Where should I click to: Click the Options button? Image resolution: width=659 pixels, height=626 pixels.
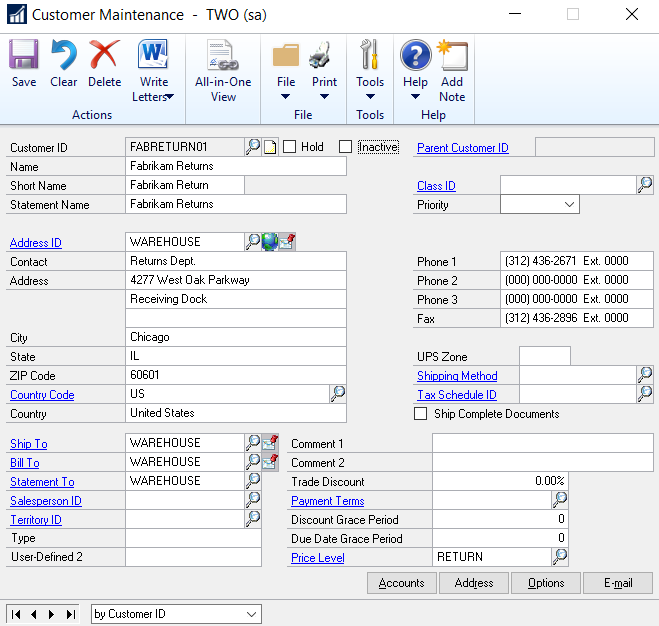[x=546, y=583]
